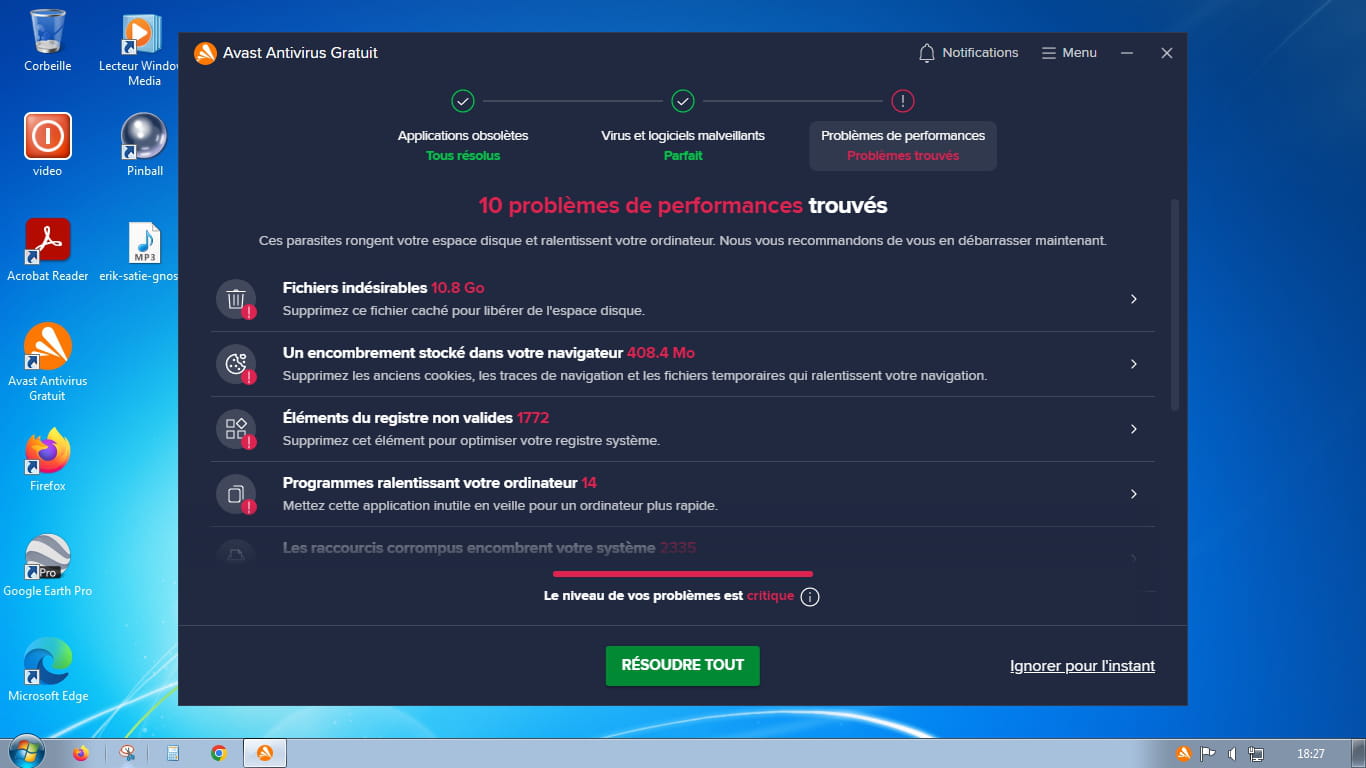This screenshot has width=1366, height=768.
Task: Minimize the Avast window
Action: click(1127, 53)
